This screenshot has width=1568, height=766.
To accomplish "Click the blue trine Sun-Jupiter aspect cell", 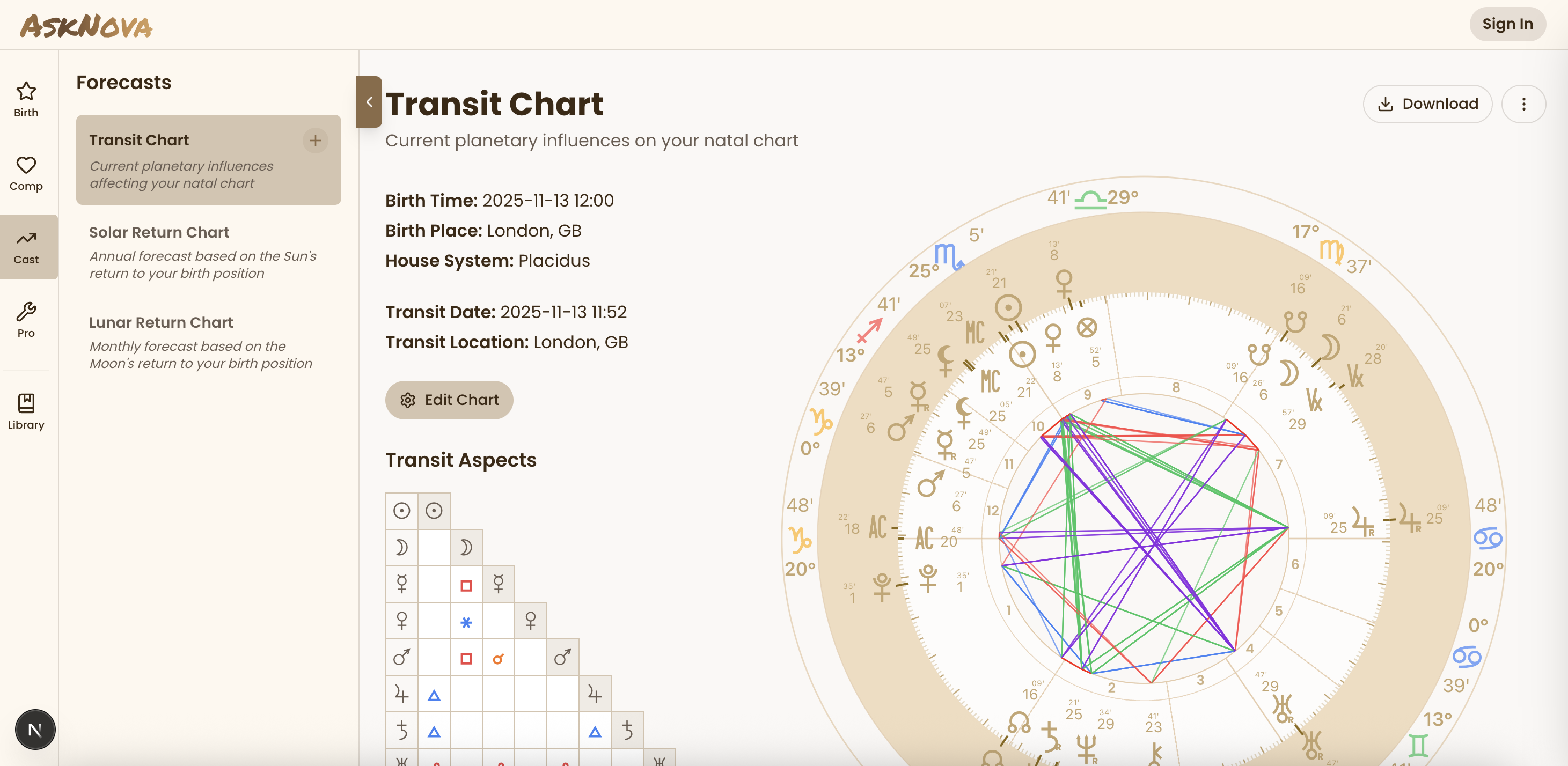I will (x=434, y=695).
